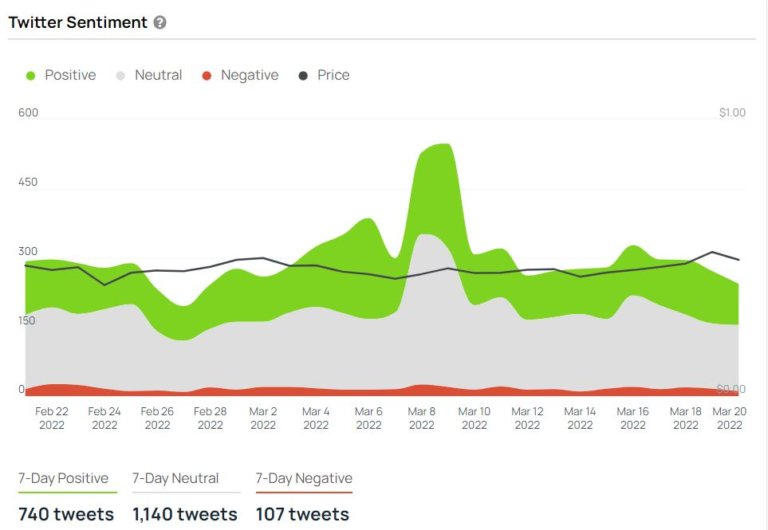
Task: Click the 740 tweets value
Action: tap(66, 514)
